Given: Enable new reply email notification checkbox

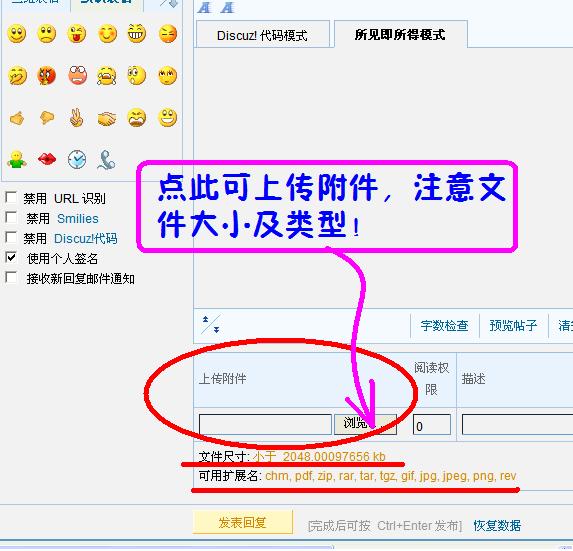Looking at the screenshot, I should pyautogui.click(x=11, y=277).
